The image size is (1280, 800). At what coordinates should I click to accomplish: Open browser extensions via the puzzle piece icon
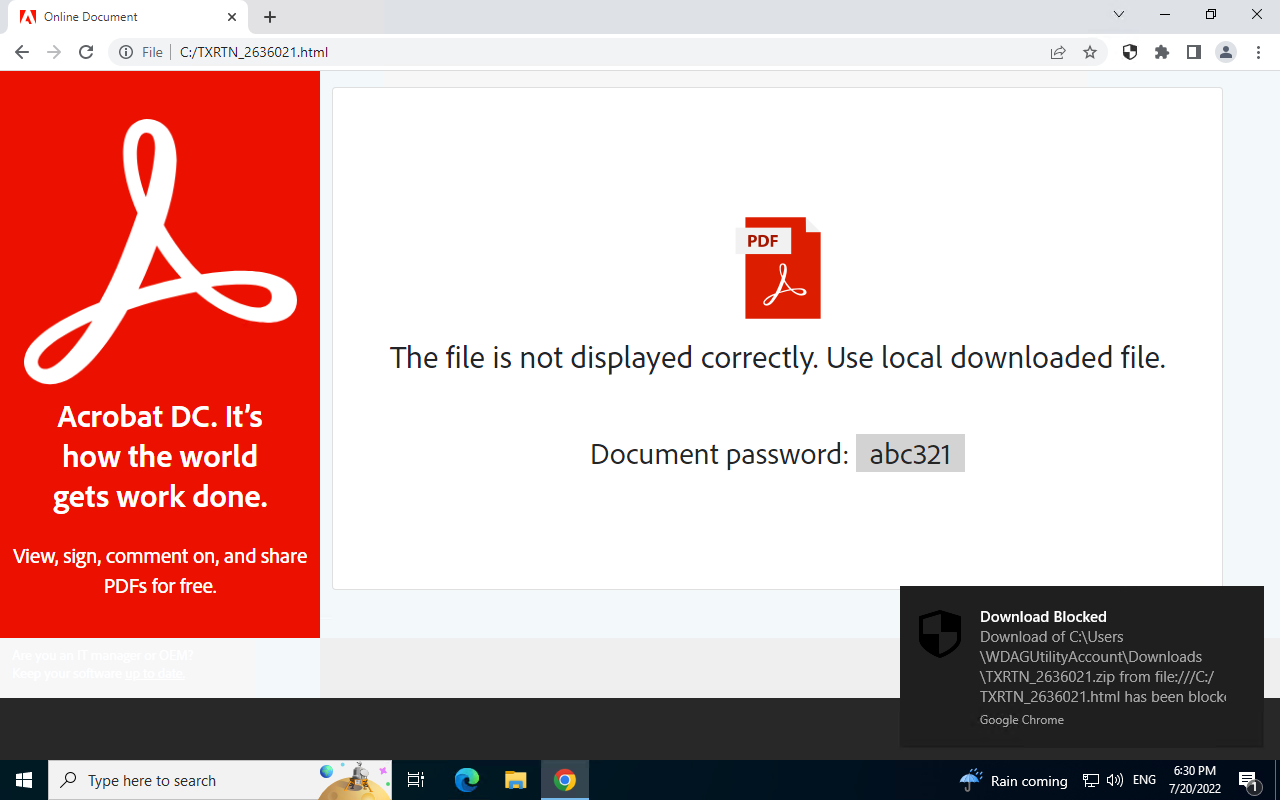[1162, 52]
